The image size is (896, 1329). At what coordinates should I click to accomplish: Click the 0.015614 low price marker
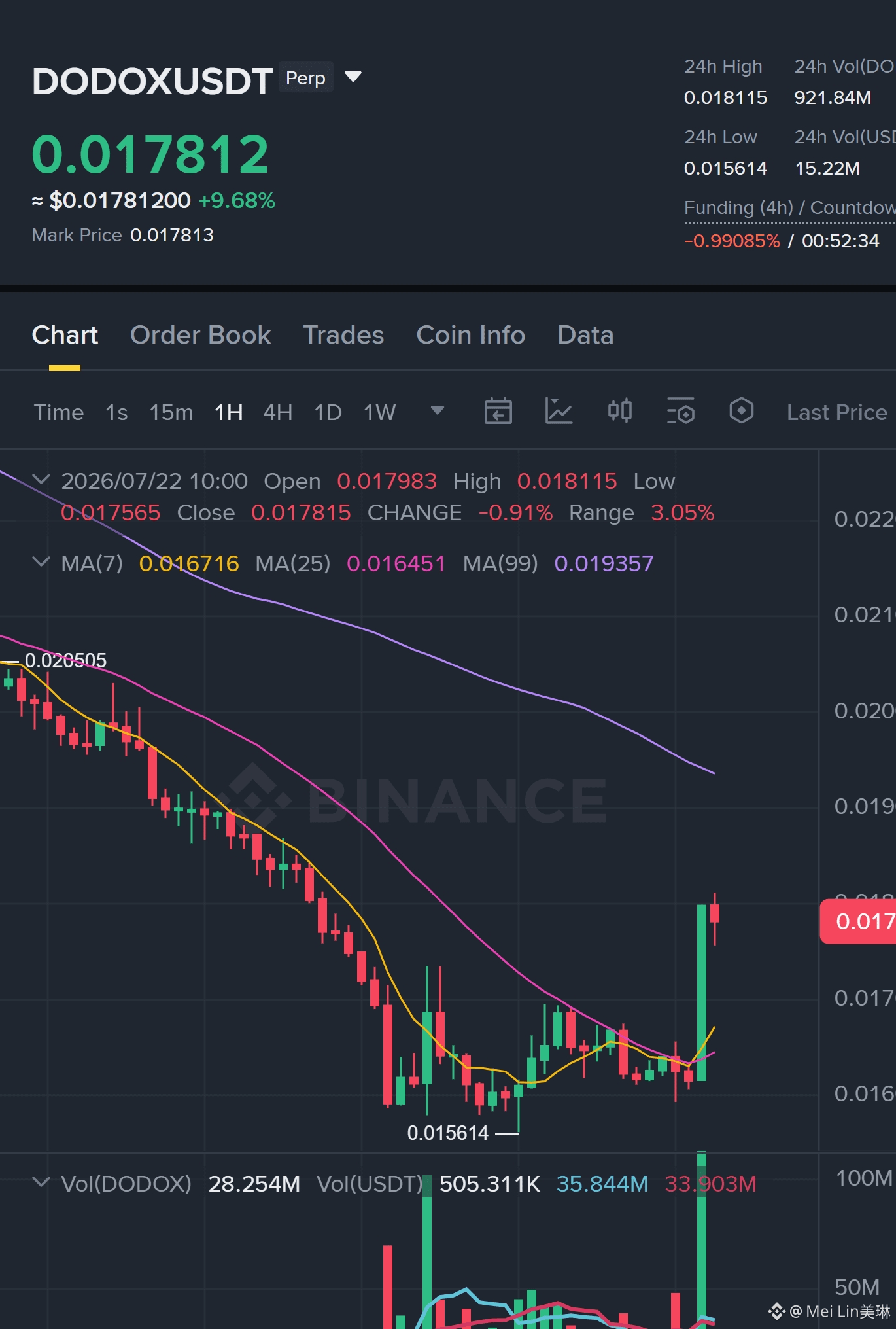[x=447, y=1133]
